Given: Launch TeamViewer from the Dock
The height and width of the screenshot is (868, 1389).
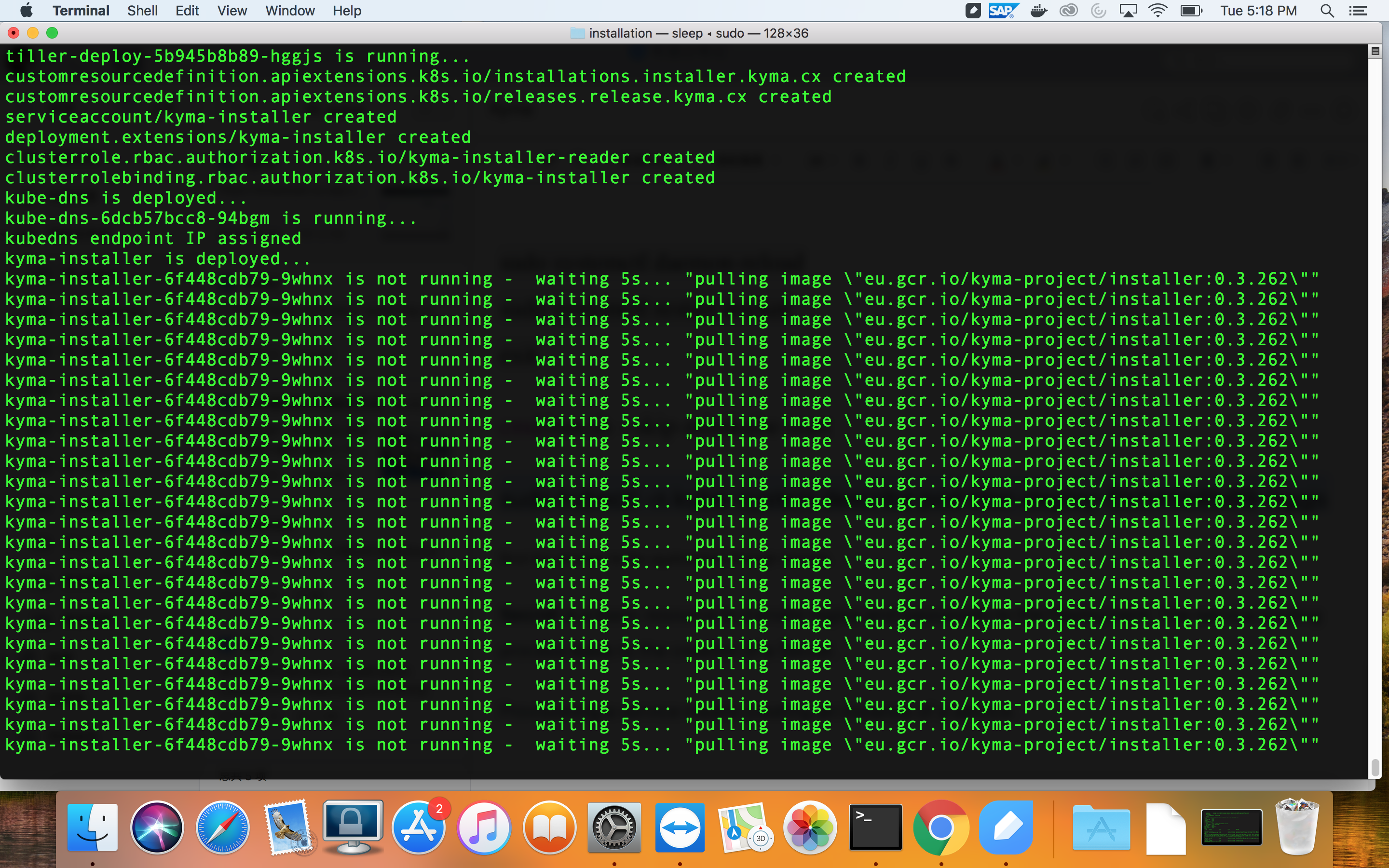Looking at the screenshot, I should pos(680,827).
